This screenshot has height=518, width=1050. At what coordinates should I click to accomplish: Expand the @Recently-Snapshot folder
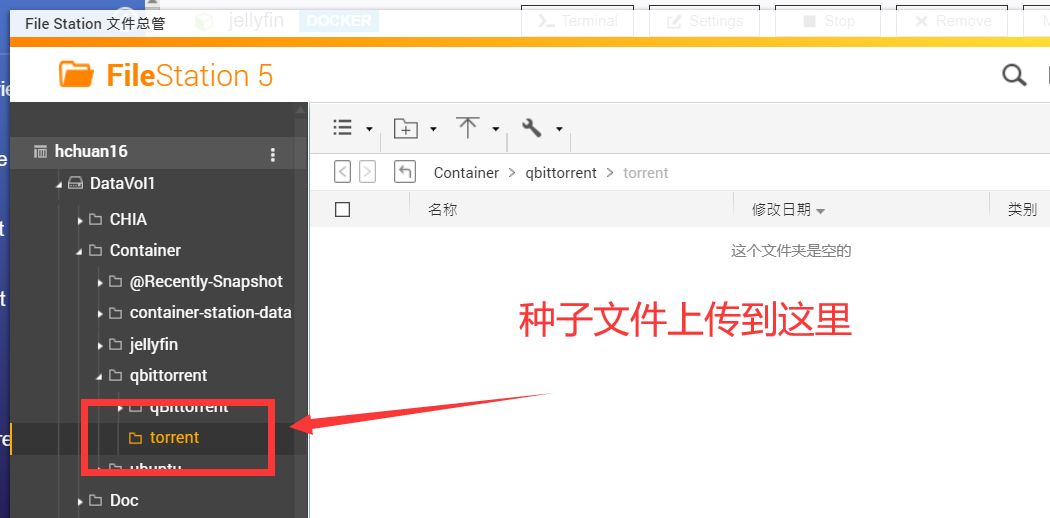click(100, 283)
